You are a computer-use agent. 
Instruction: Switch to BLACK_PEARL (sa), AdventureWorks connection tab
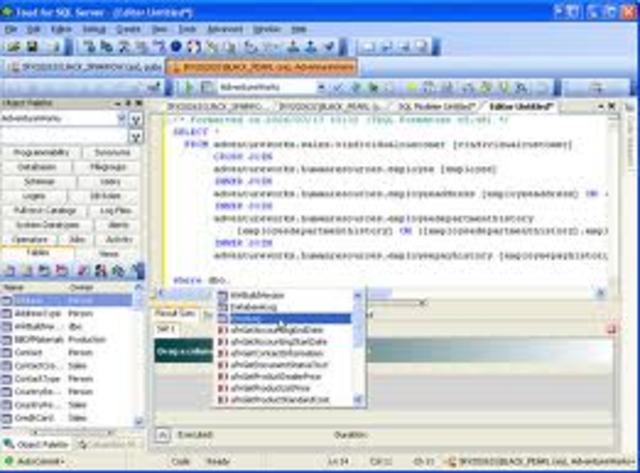tap(261, 67)
